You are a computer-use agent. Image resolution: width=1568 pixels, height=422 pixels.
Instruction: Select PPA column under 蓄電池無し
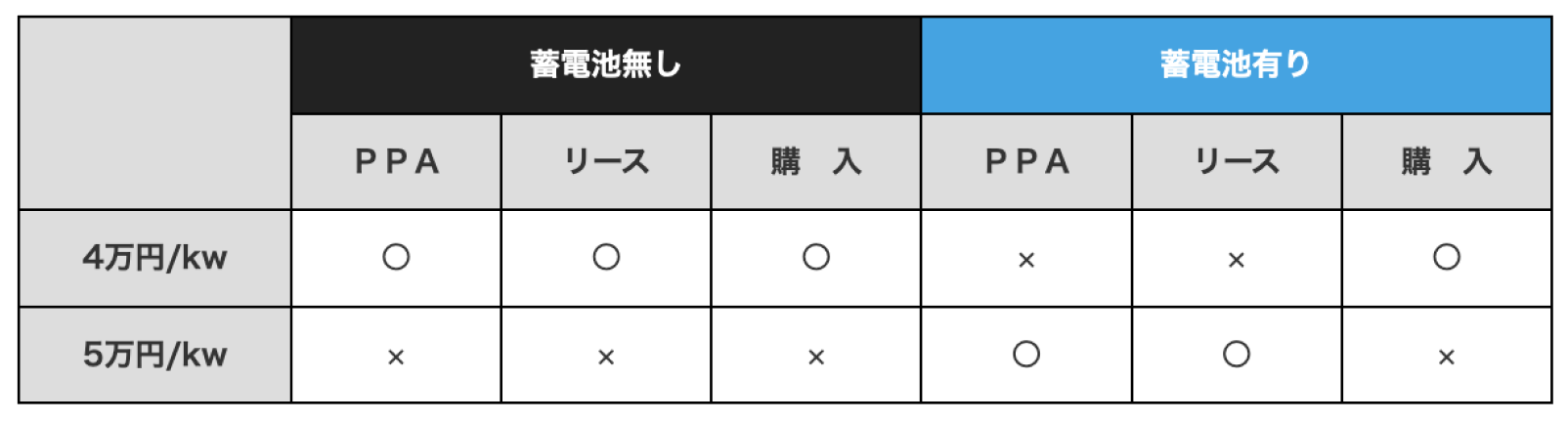[x=396, y=162]
